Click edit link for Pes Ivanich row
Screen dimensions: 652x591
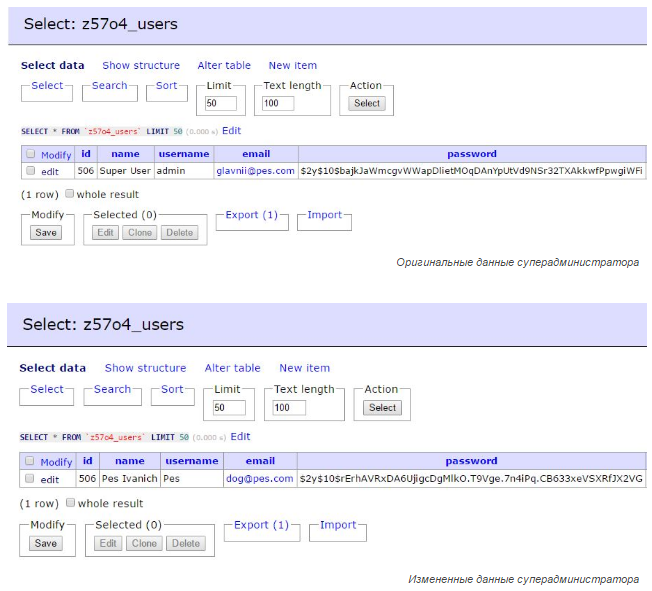click(50, 480)
